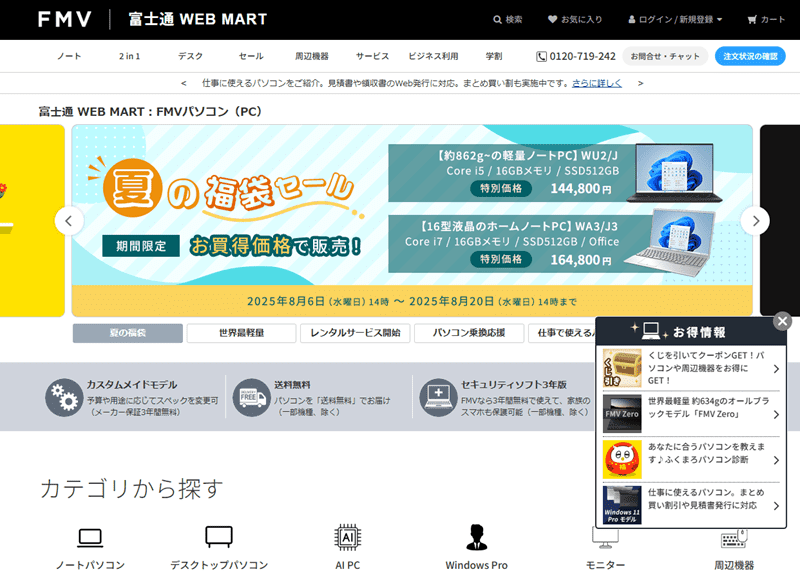Open the ふくまろ owl thumbnail
This screenshot has height=574, width=800.
pos(622,460)
